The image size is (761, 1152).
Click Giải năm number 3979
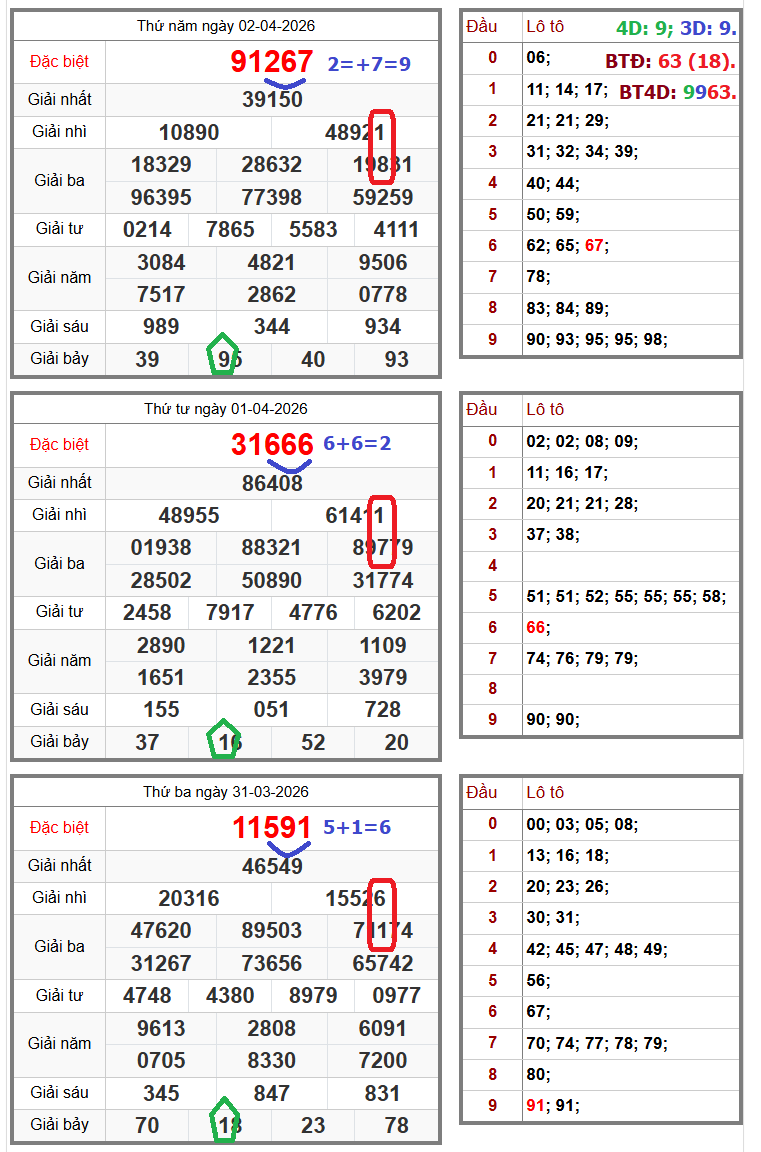[383, 677]
